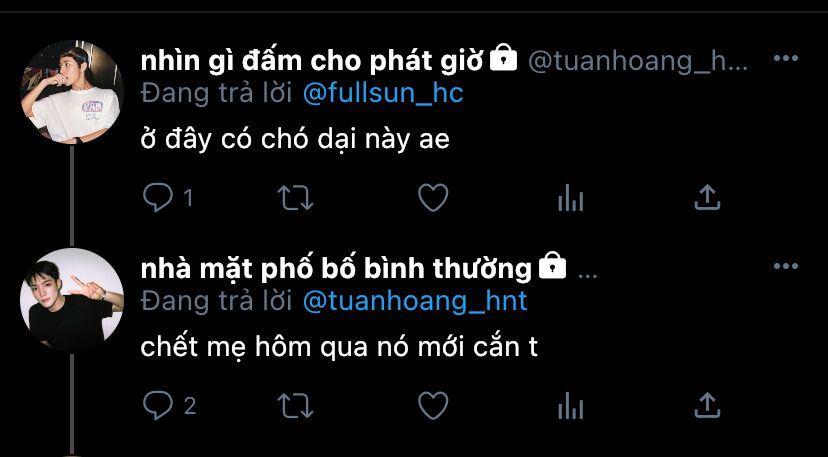Click the @tuanhoang_h... handle in first tweet
Viewport: 828px width, 457px height.
(x=638, y=62)
